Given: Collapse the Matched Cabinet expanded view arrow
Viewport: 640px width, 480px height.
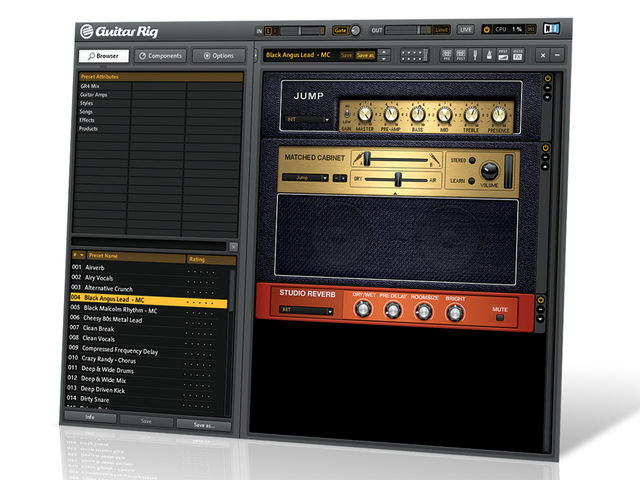Looking at the screenshot, I should [x=545, y=167].
